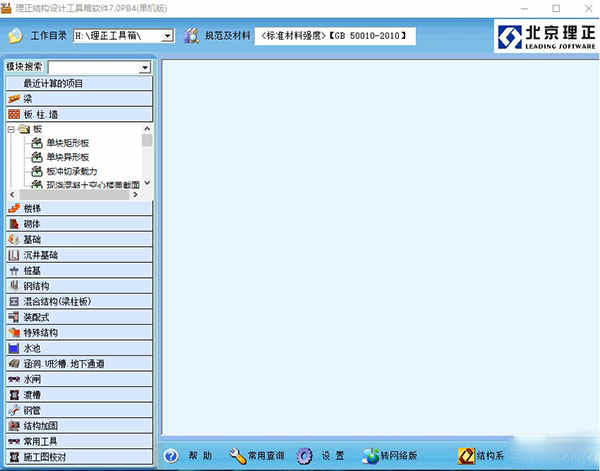Select 板冲切承载力 in the tree

coord(72,171)
